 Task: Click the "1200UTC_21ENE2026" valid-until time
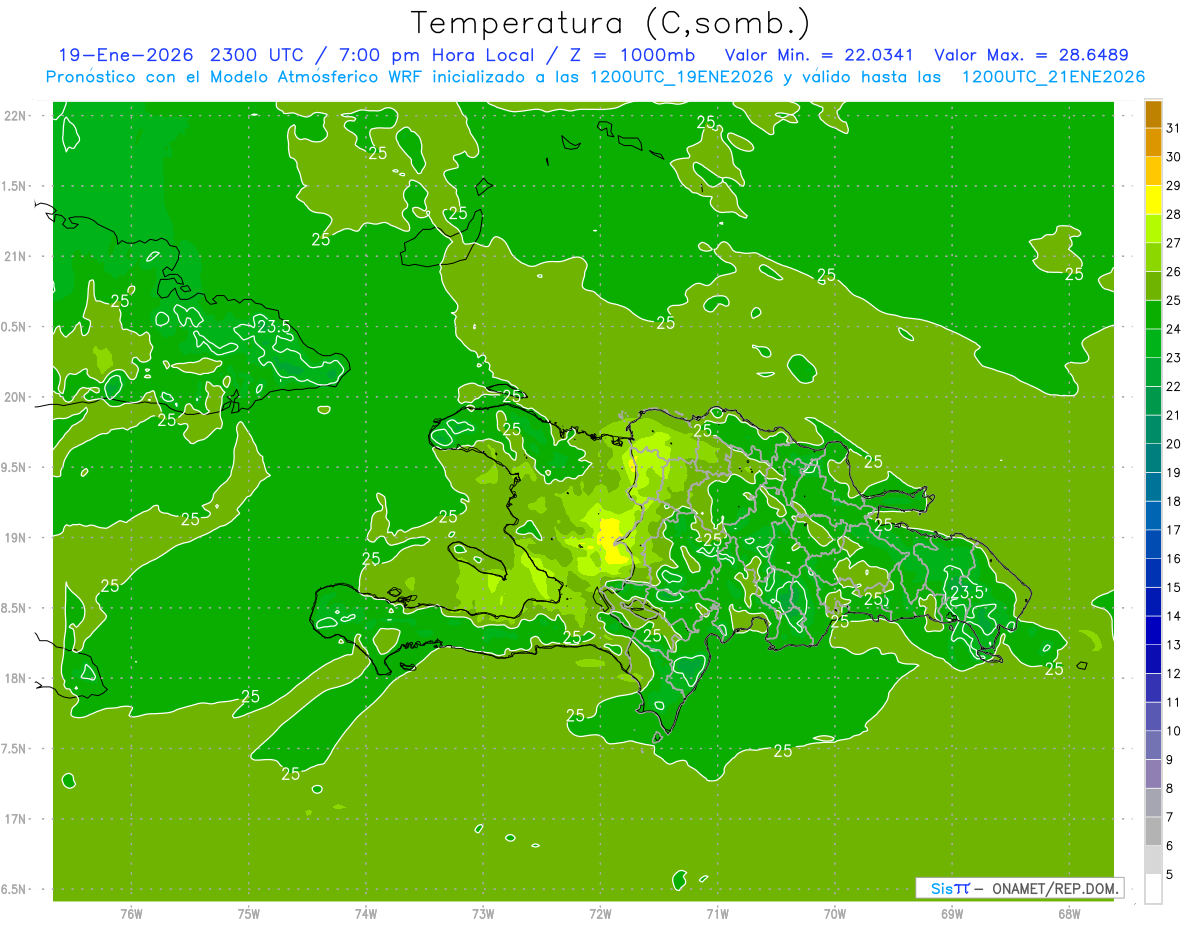(x=1053, y=77)
